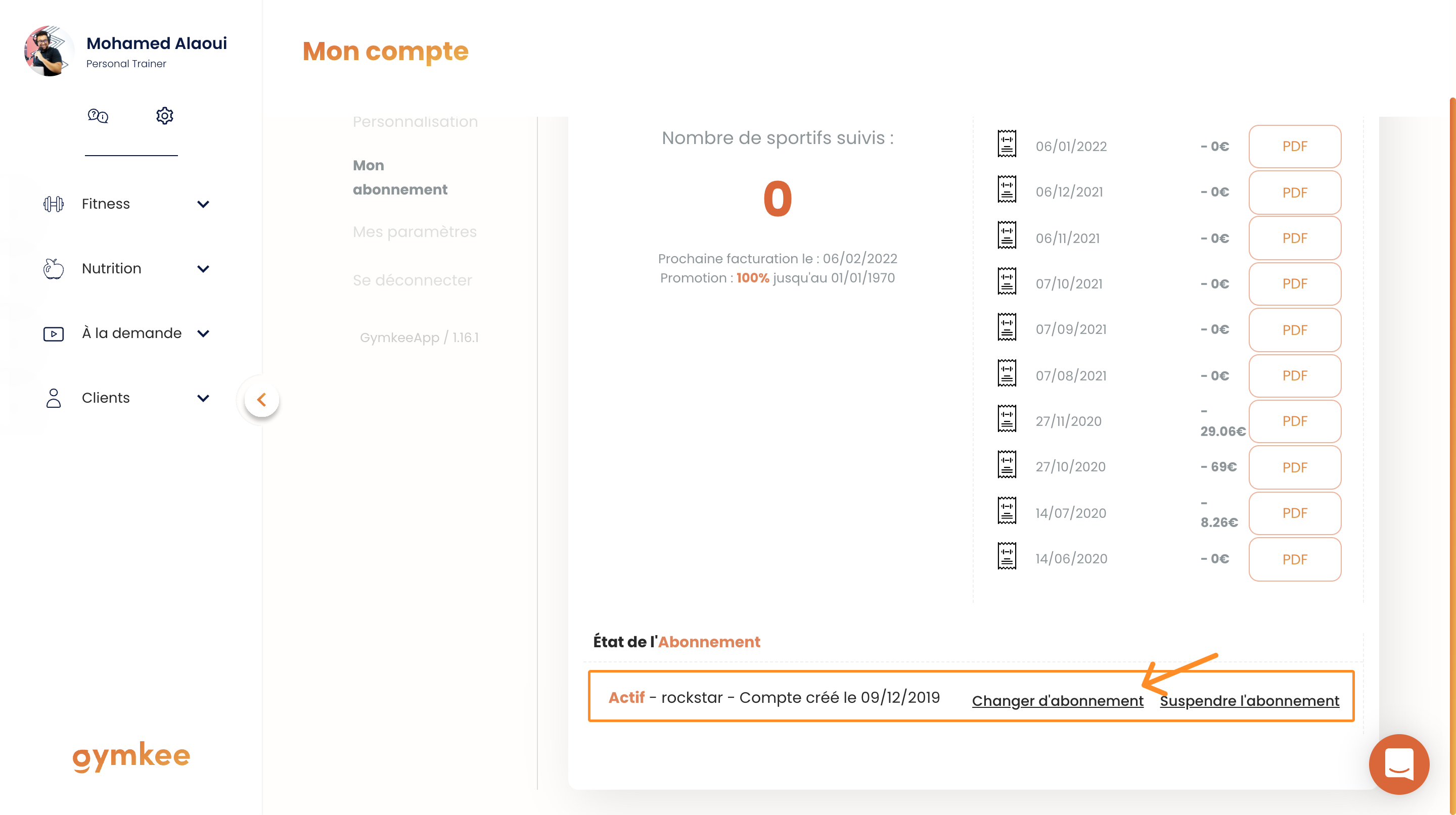
Task: Open the support chat bubble
Action: [1399, 764]
